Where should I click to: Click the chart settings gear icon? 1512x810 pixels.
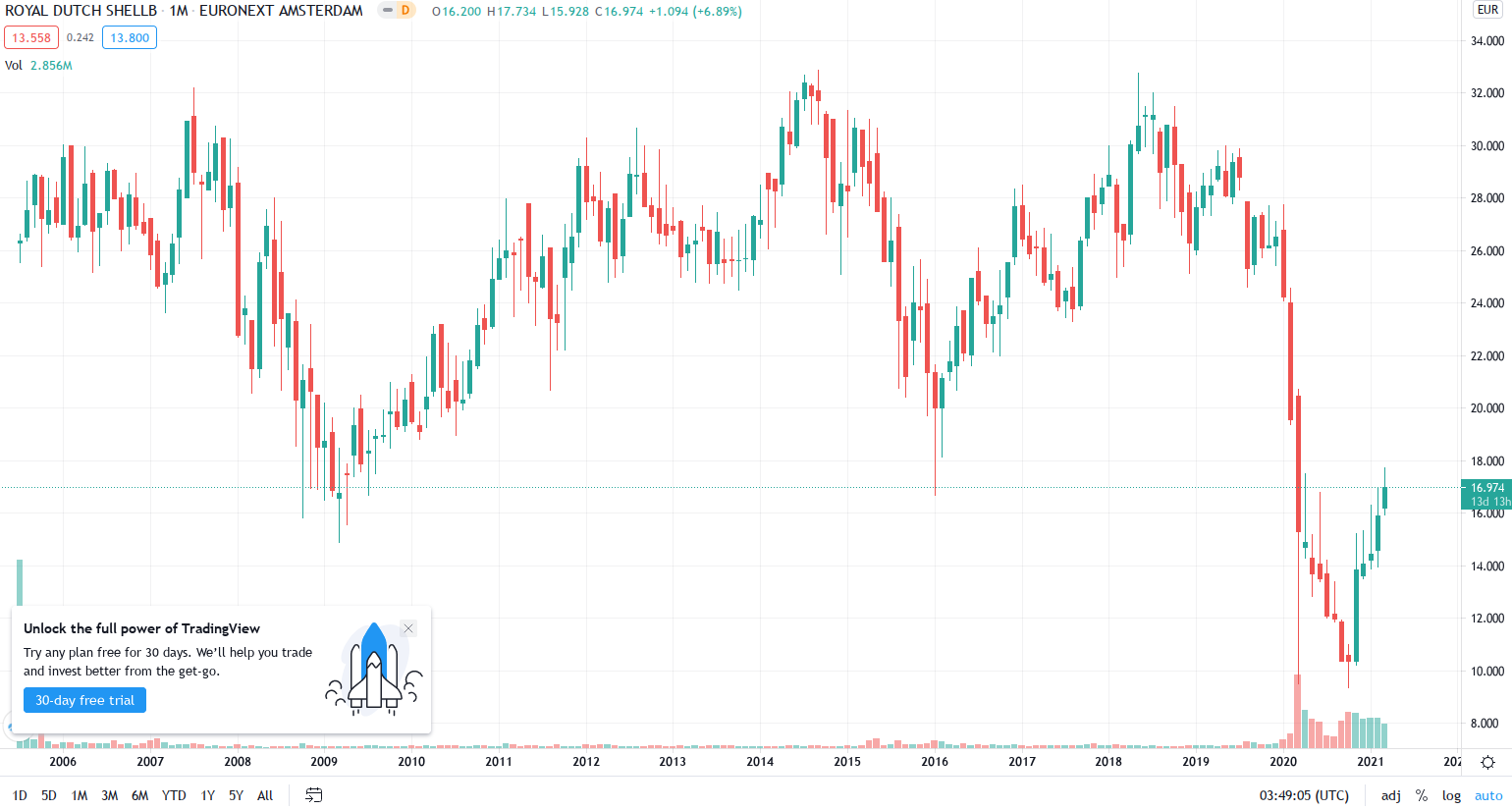[x=1486, y=761]
